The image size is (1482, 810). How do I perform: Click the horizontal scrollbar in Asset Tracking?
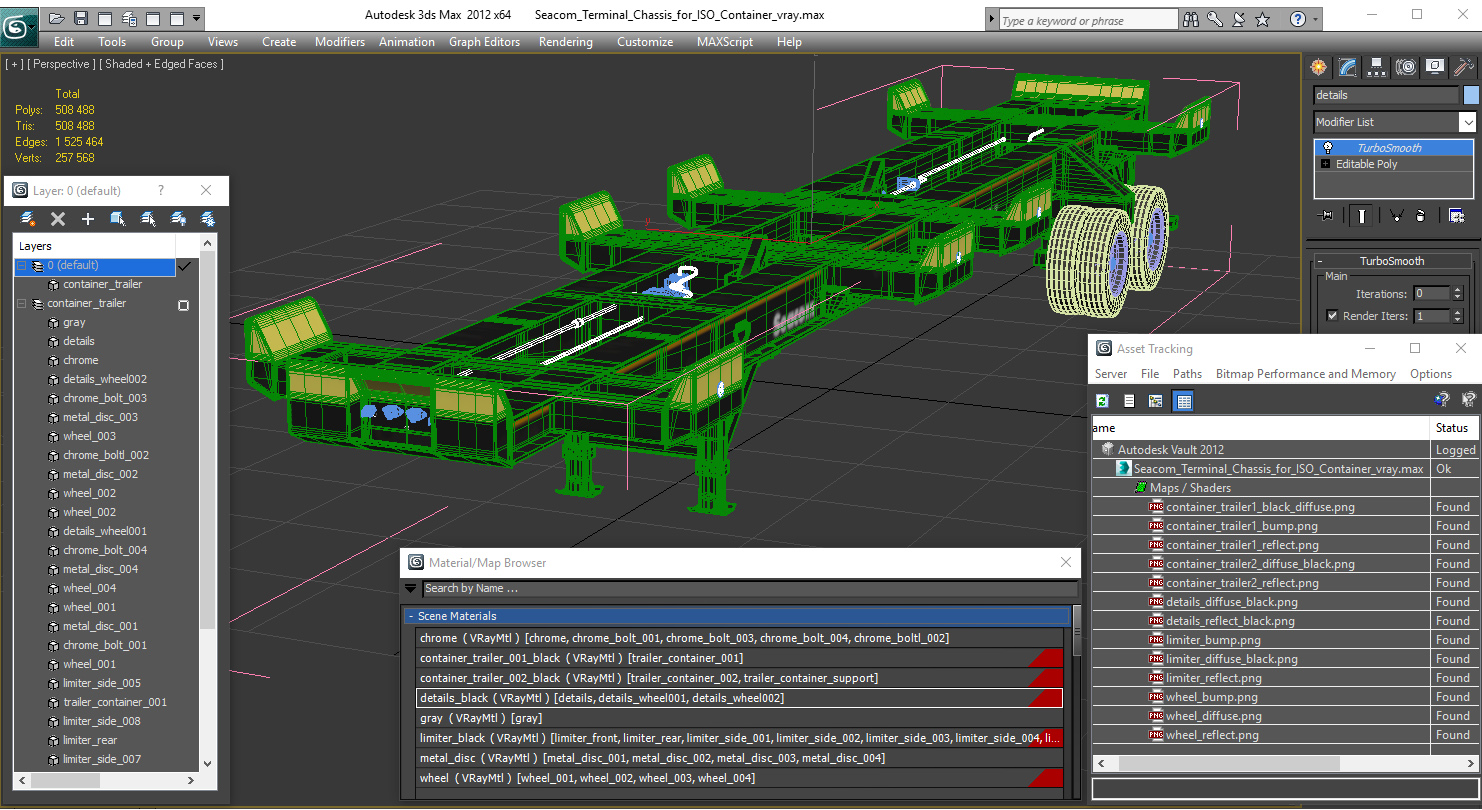click(x=1228, y=763)
